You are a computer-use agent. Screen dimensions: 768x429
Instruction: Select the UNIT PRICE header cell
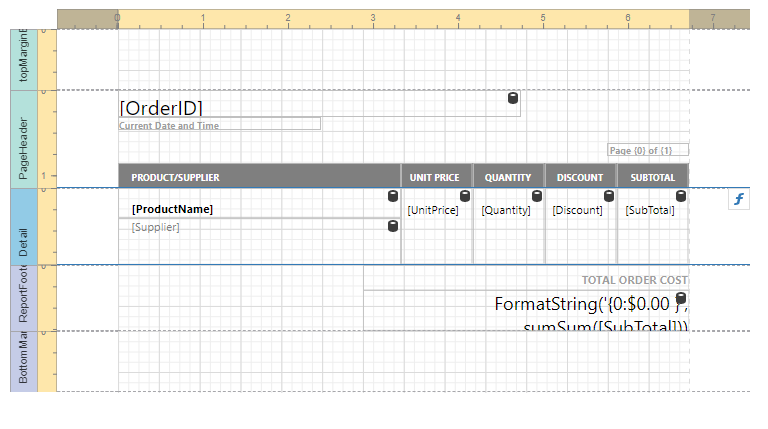click(x=436, y=177)
